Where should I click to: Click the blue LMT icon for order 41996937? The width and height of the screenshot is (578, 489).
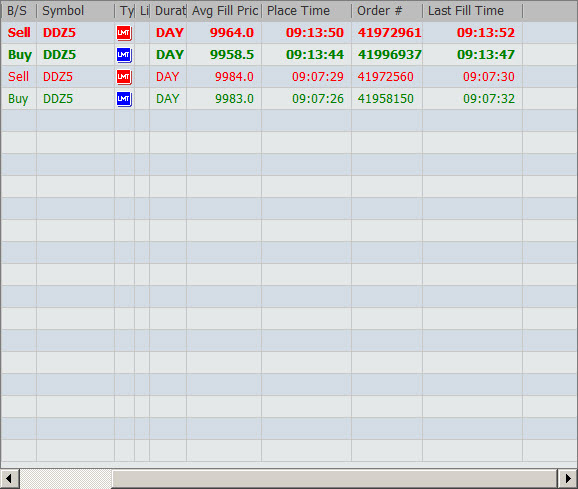coord(124,55)
